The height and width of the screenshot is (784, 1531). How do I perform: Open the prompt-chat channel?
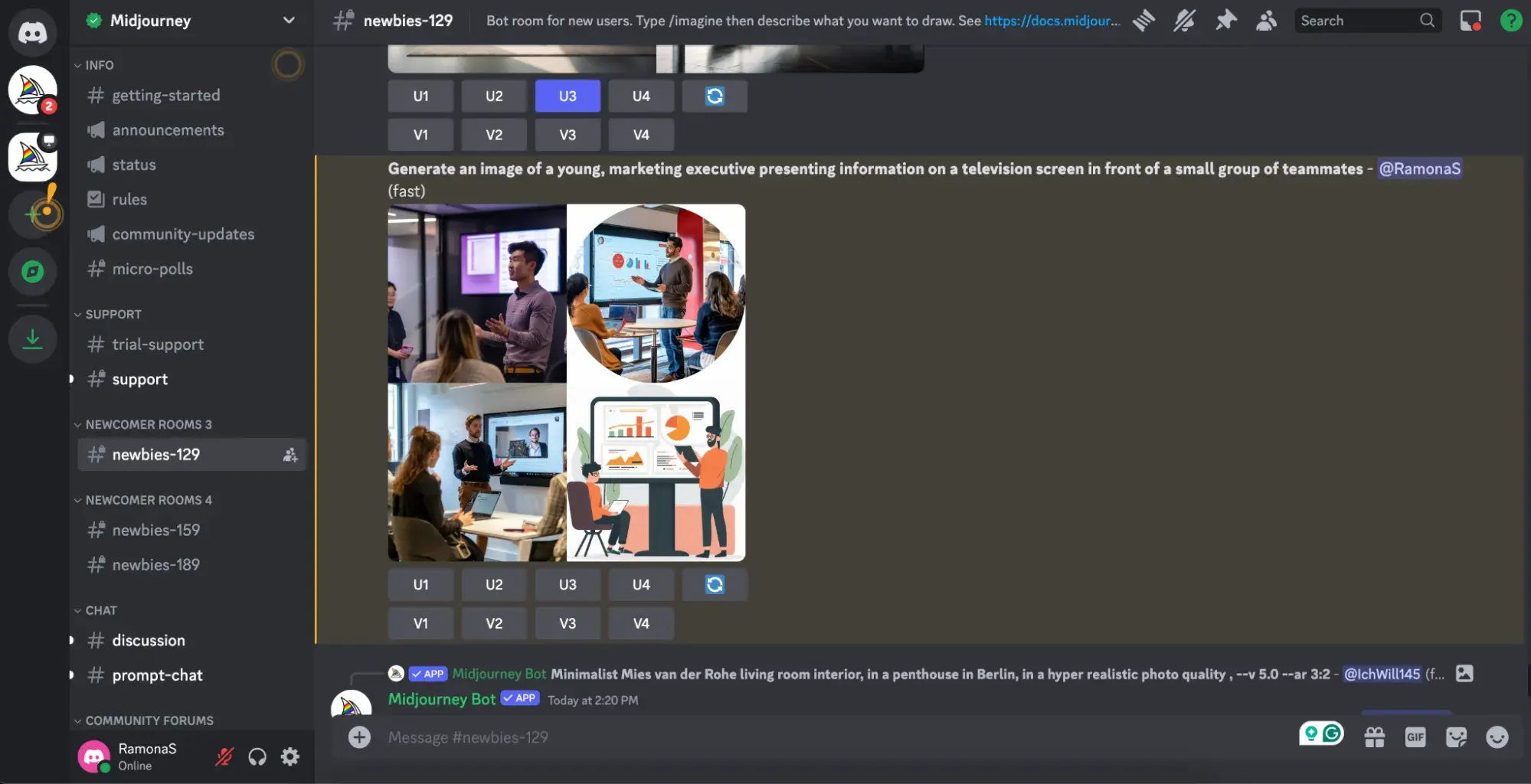pos(191,675)
